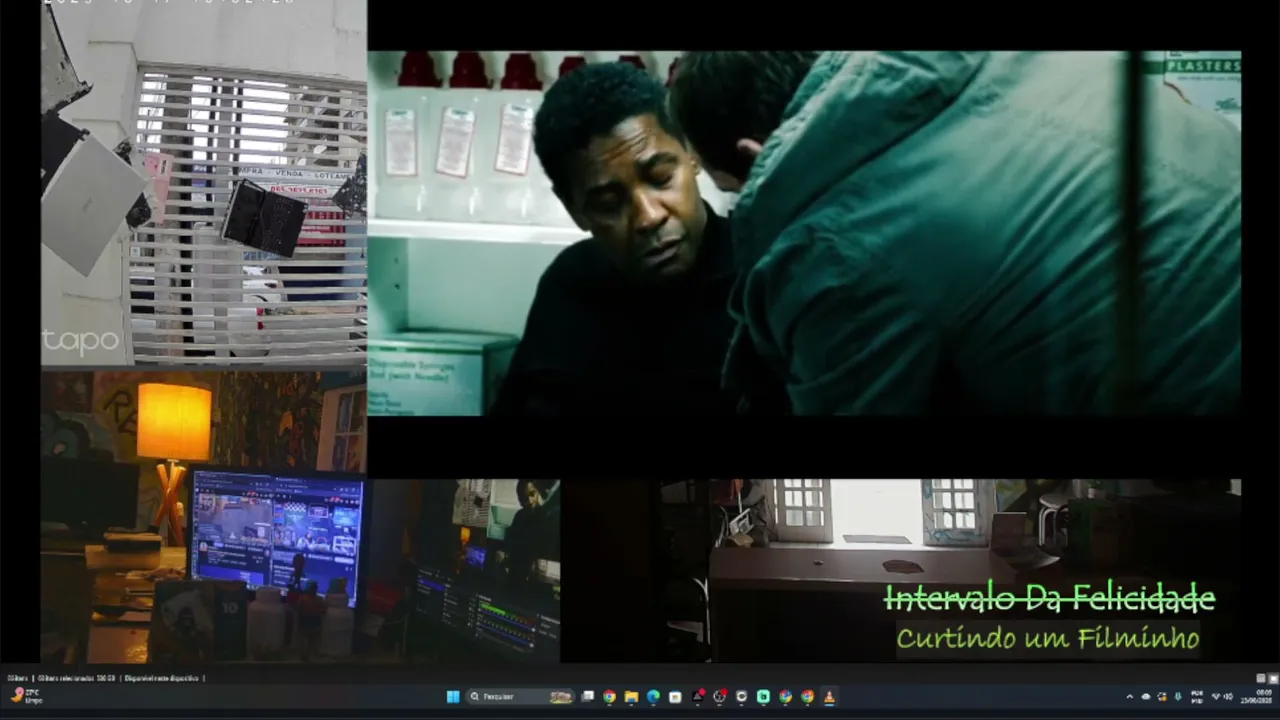Click the 'Curtindo um Filminho' caption text

pos(1047,637)
